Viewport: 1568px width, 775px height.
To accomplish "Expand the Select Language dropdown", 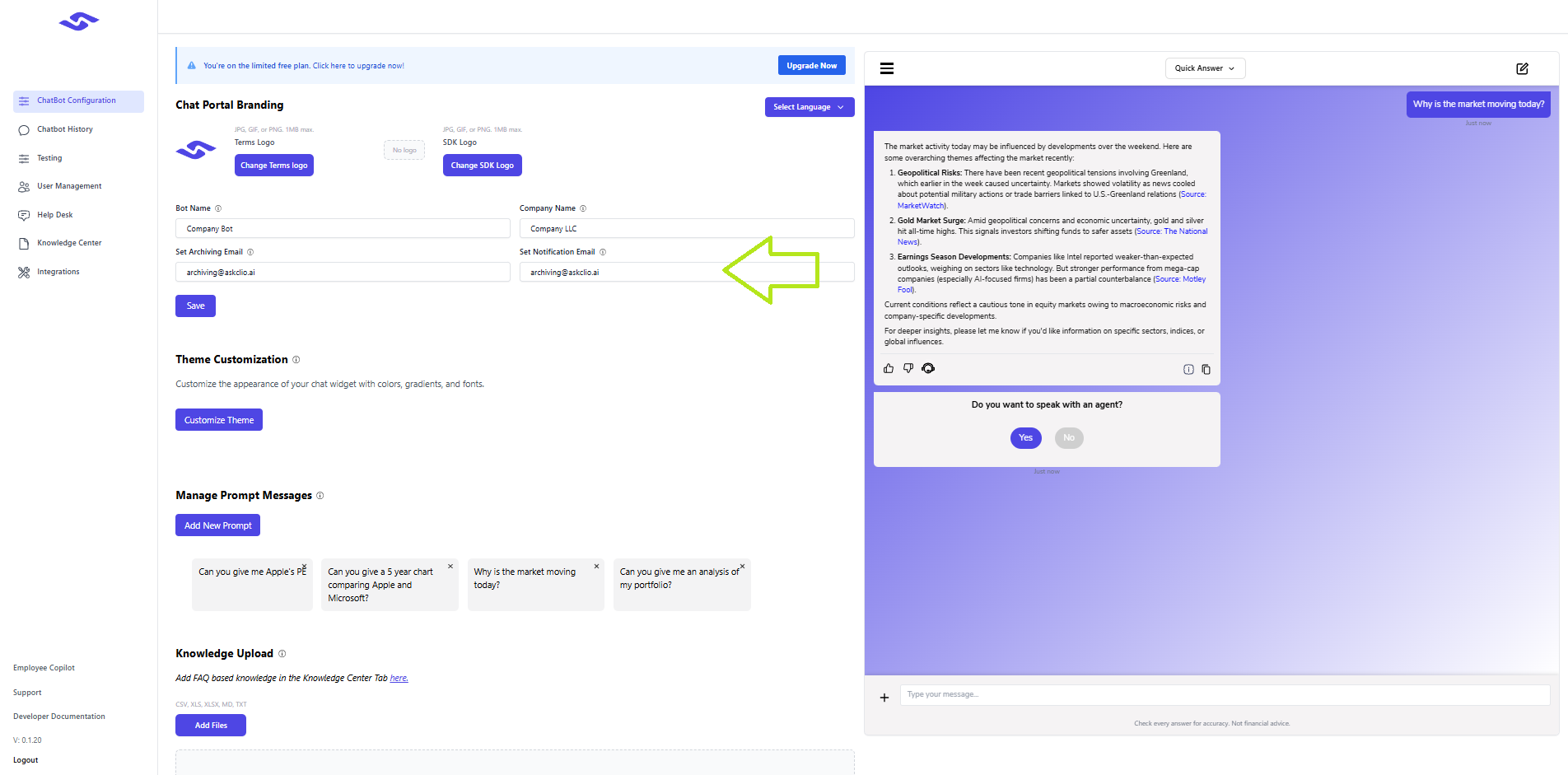I will [x=809, y=107].
